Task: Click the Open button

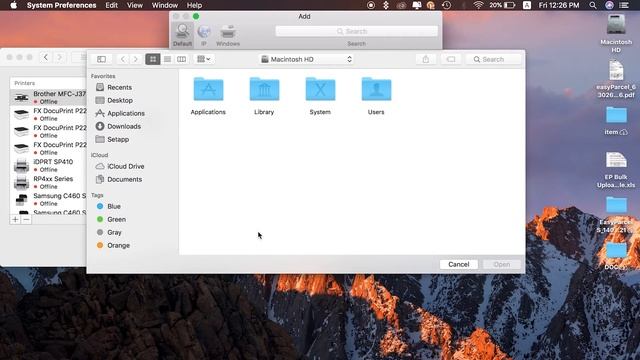Action: [x=502, y=264]
